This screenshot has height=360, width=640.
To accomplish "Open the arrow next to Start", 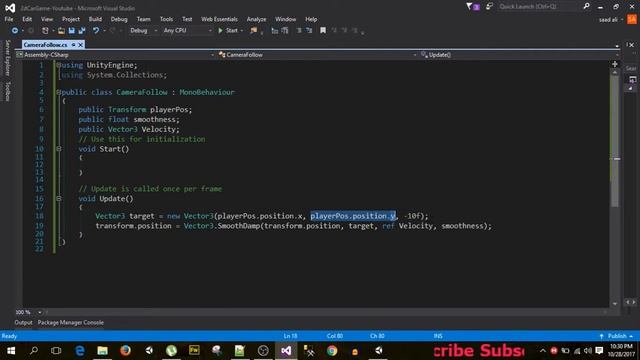I will tap(242, 31).
